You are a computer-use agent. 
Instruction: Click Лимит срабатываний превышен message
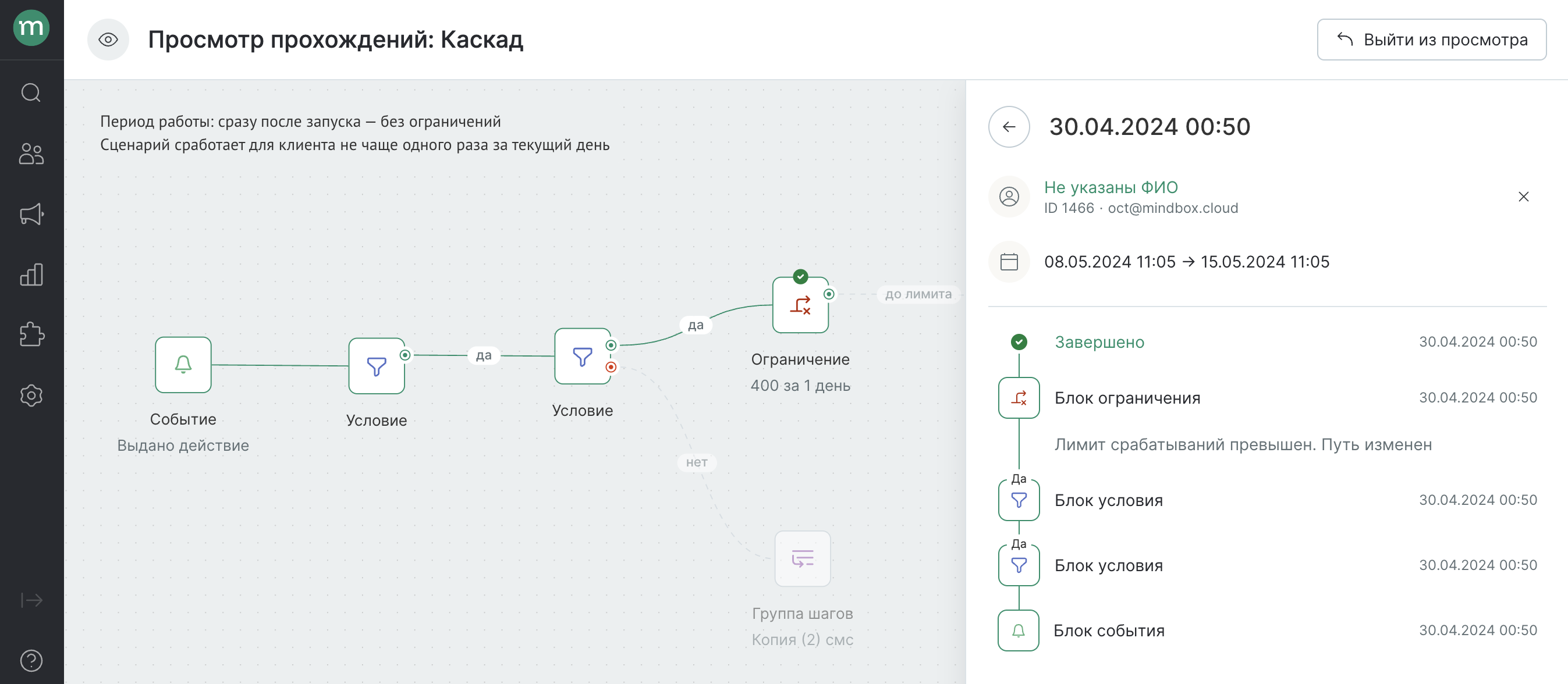click(1243, 445)
